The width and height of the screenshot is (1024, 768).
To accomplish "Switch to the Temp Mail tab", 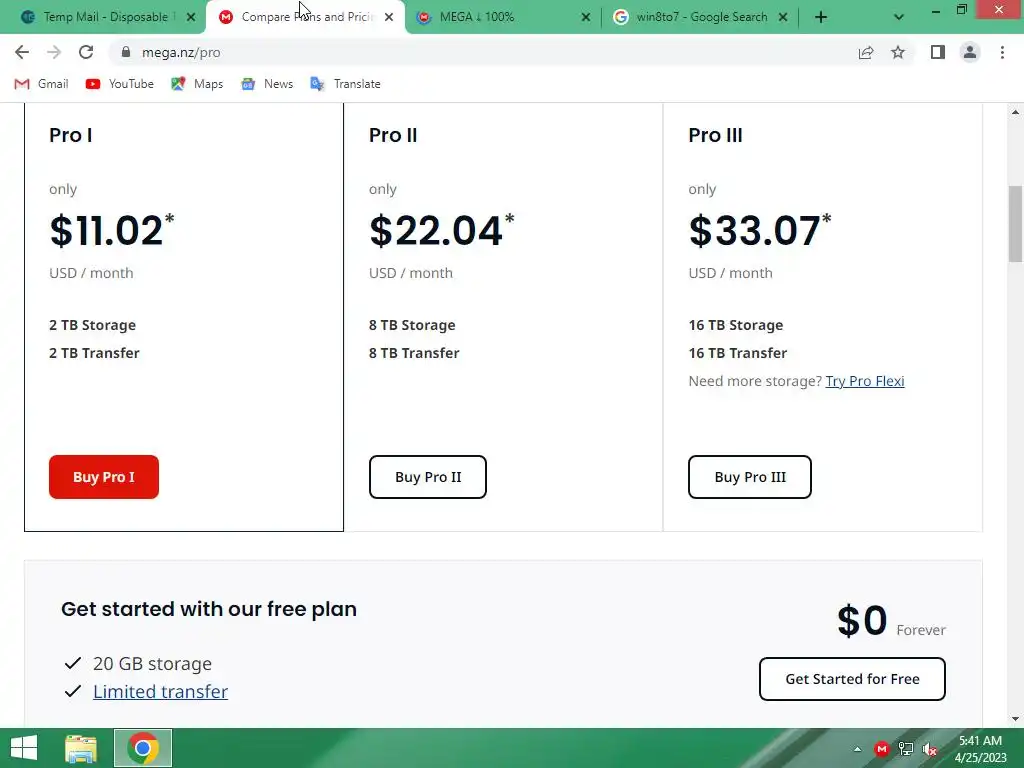I will [100, 17].
